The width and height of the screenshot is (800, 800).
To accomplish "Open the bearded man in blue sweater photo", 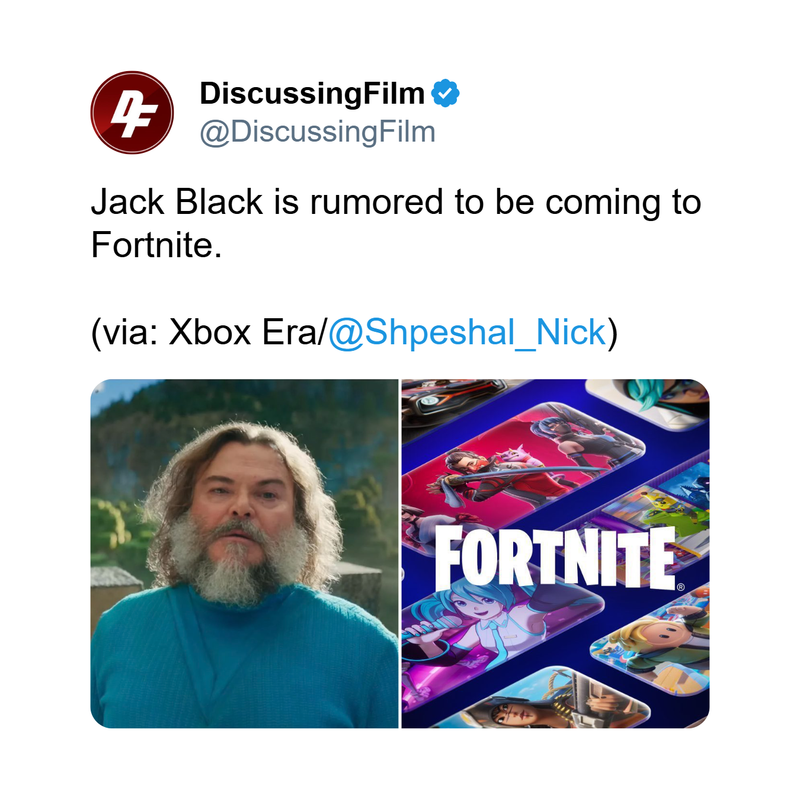I will pos(244,554).
